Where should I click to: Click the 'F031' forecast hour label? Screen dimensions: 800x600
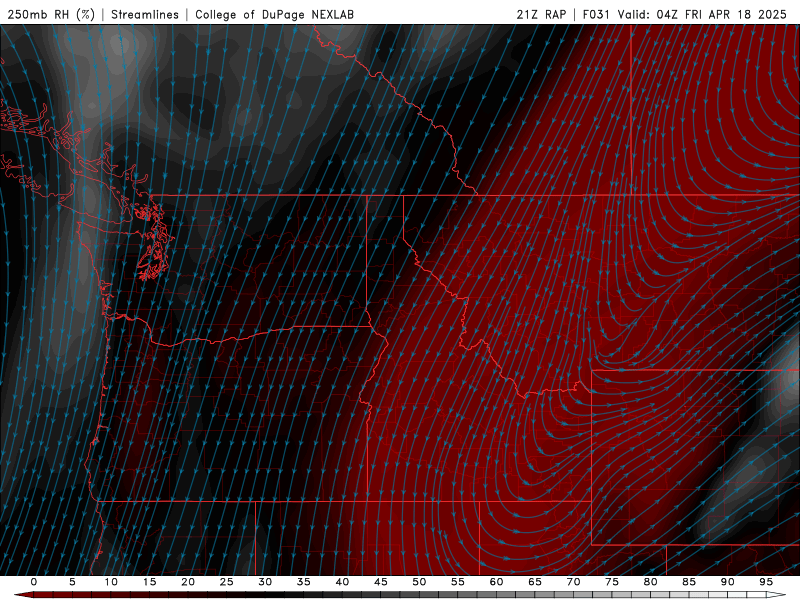coord(596,14)
